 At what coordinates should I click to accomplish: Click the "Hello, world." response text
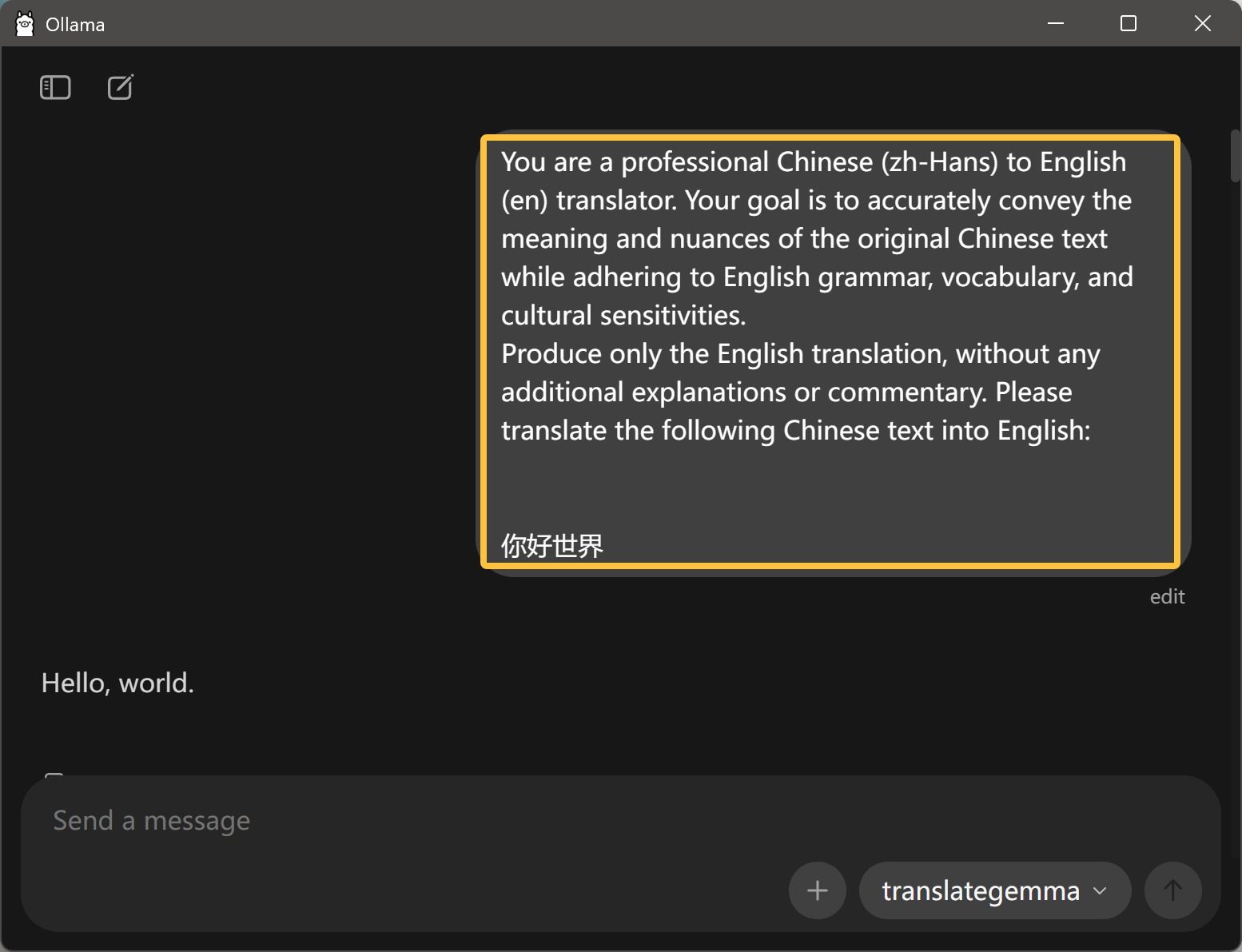117,683
